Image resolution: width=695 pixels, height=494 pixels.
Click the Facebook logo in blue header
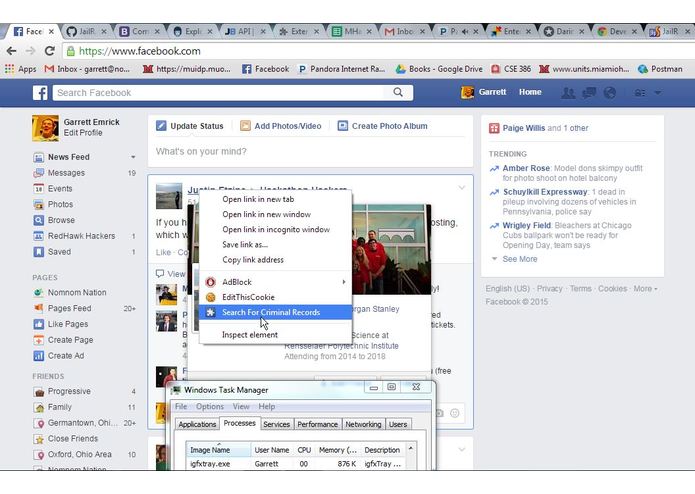[40, 93]
